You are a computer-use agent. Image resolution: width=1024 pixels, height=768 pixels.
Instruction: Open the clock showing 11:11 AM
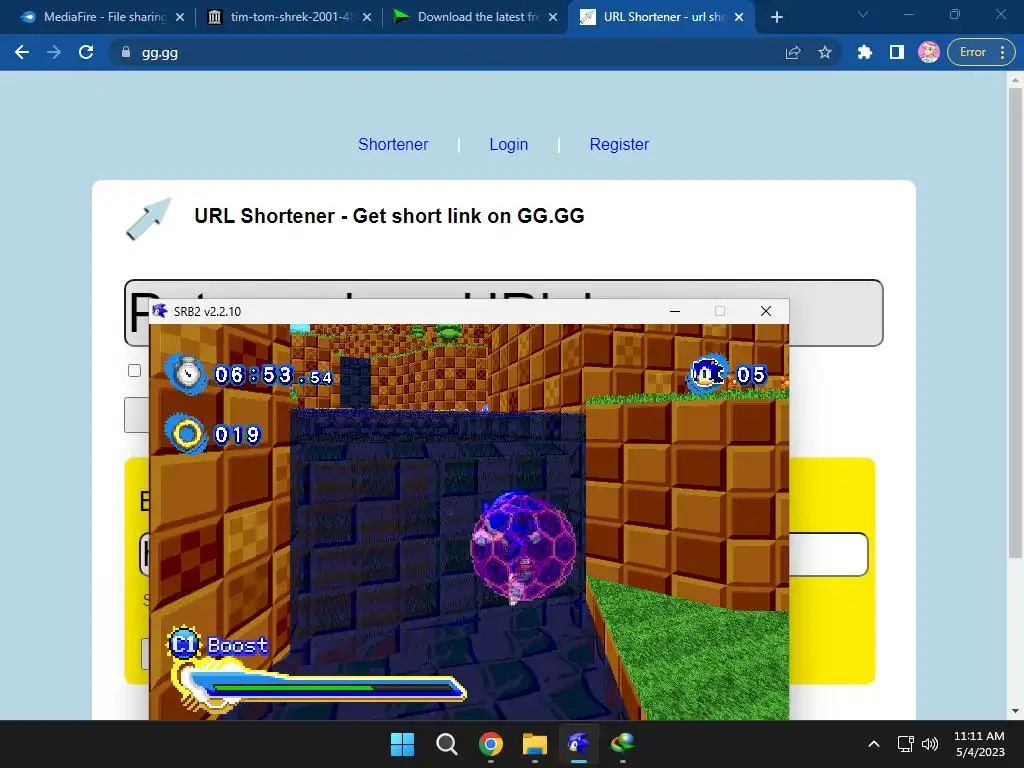click(979, 744)
